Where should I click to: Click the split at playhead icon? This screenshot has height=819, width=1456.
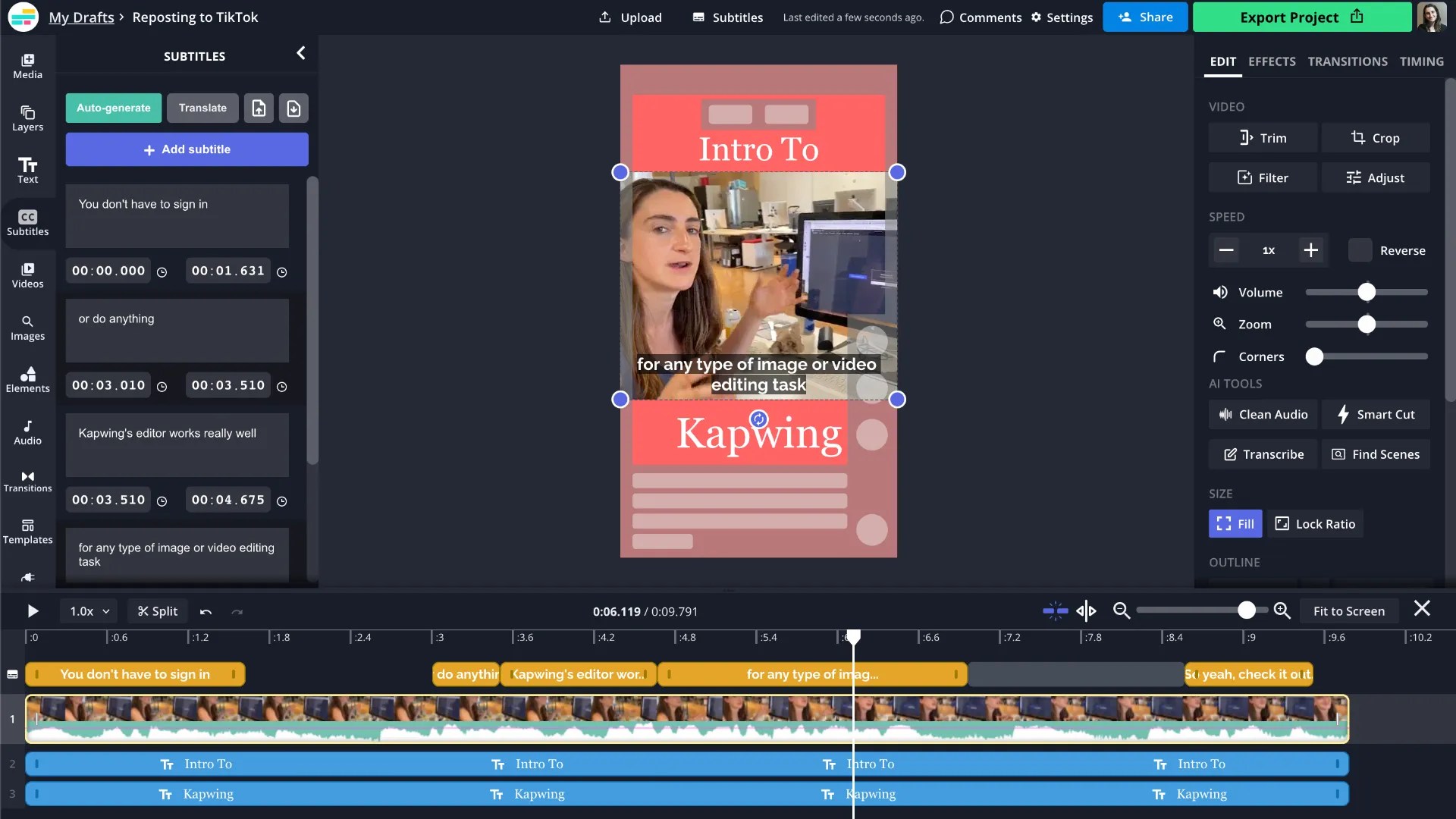(x=1086, y=610)
